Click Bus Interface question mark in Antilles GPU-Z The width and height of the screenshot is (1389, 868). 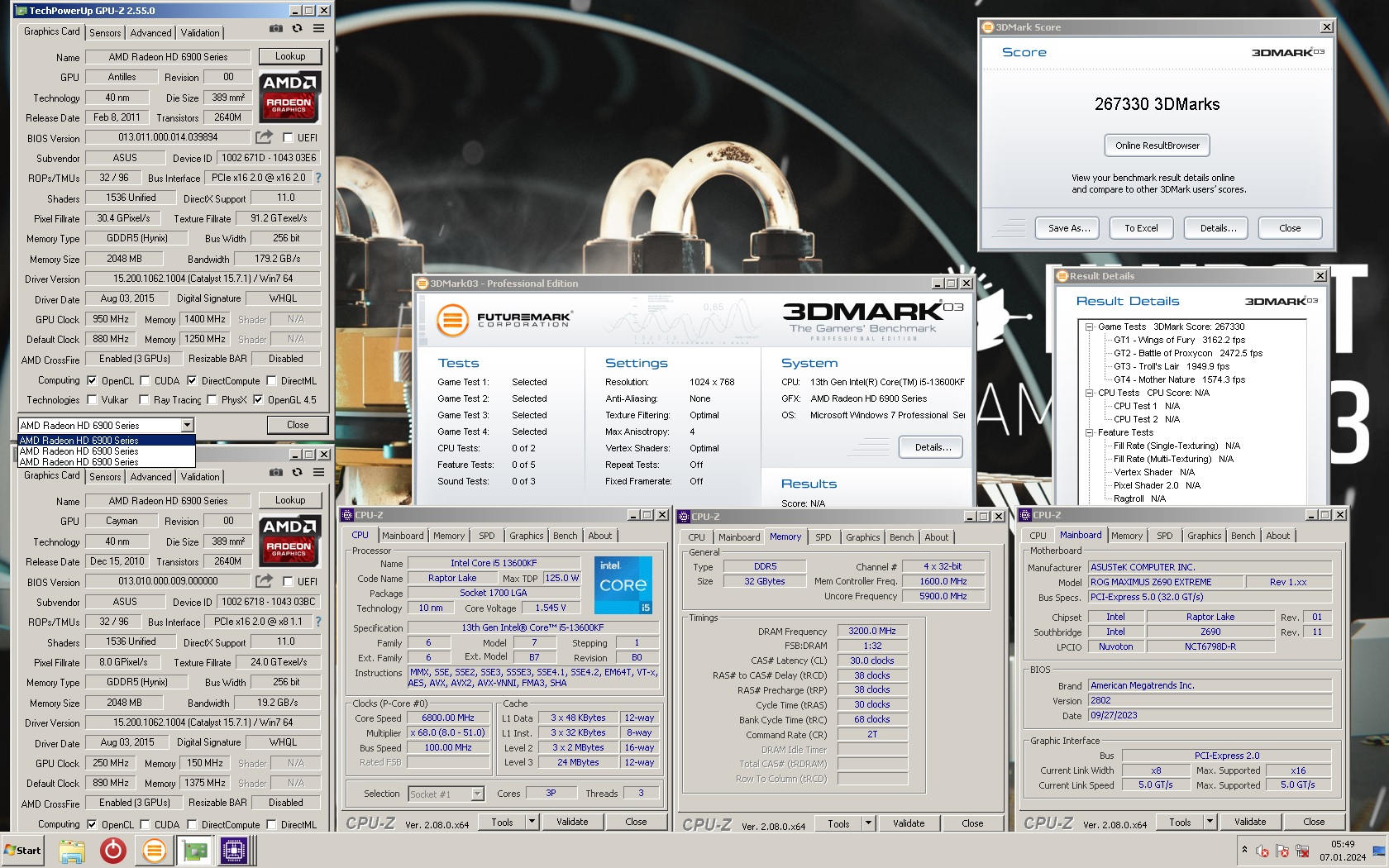point(318,178)
